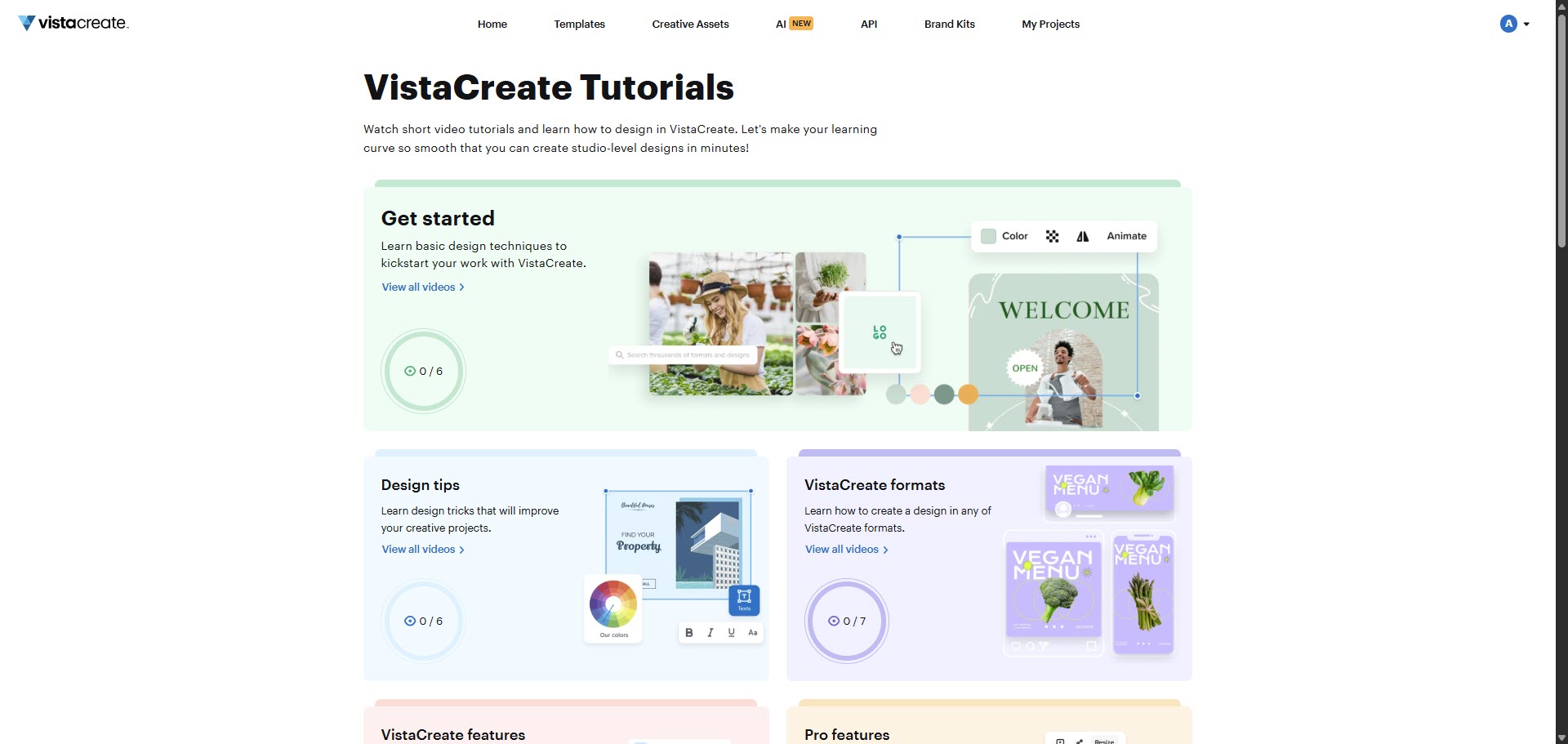
Task: Click the Bold icon in Design tips illustration
Action: (689, 633)
